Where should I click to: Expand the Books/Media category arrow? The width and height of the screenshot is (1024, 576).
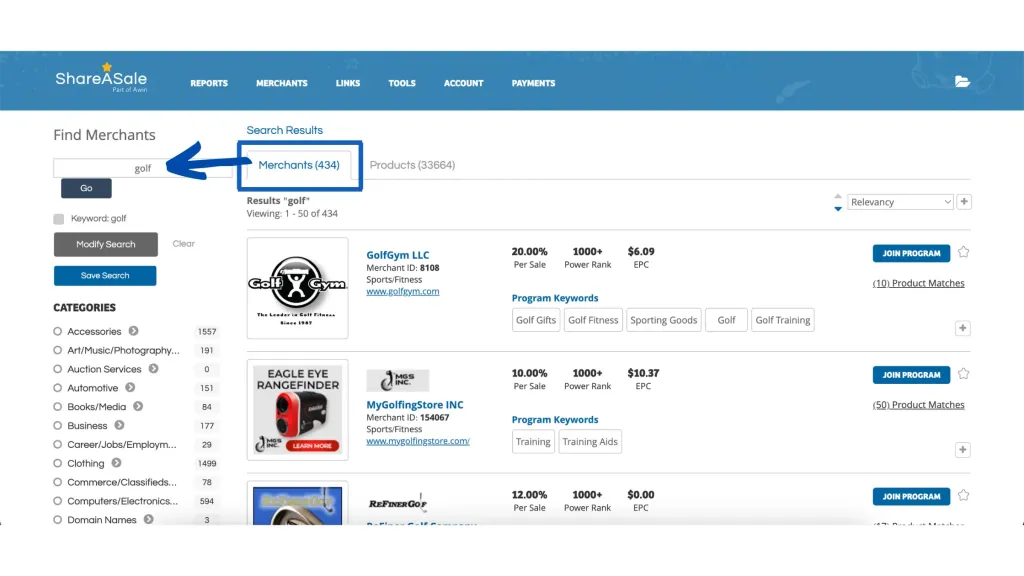138,406
